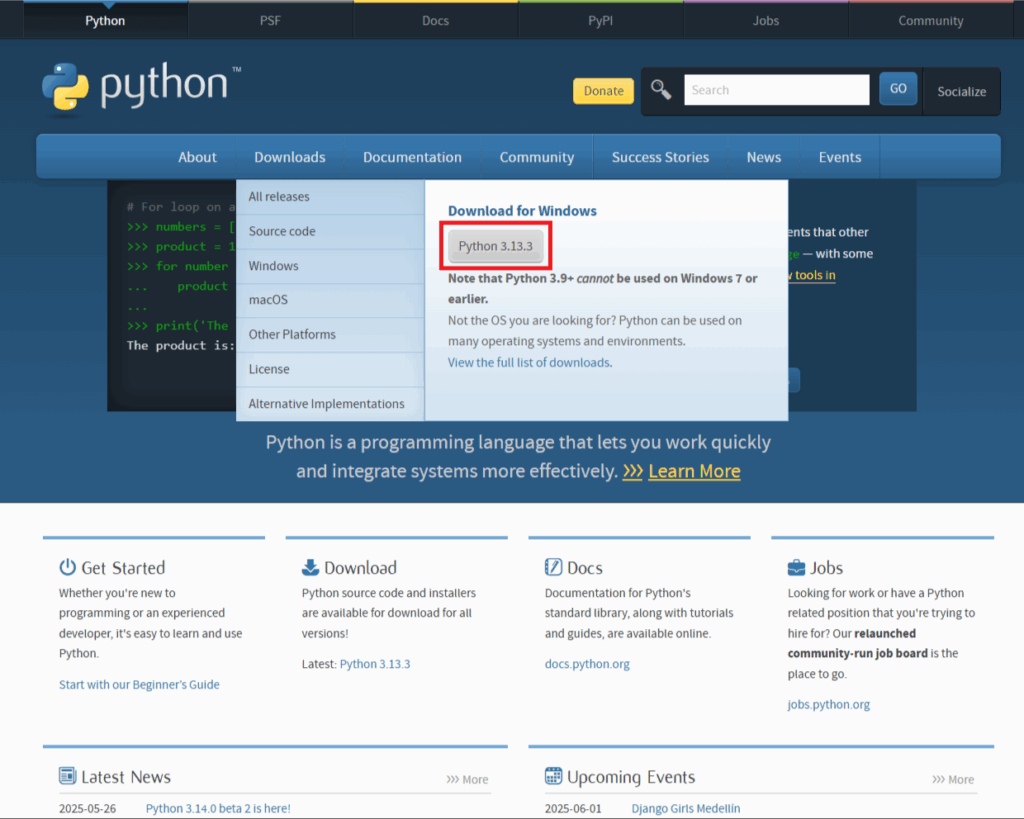The height and width of the screenshot is (819, 1024).
Task: Open License in Downloads menu
Action: click(330, 369)
